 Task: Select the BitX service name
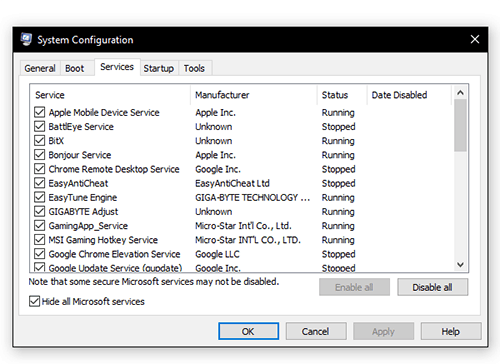click(56, 141)
